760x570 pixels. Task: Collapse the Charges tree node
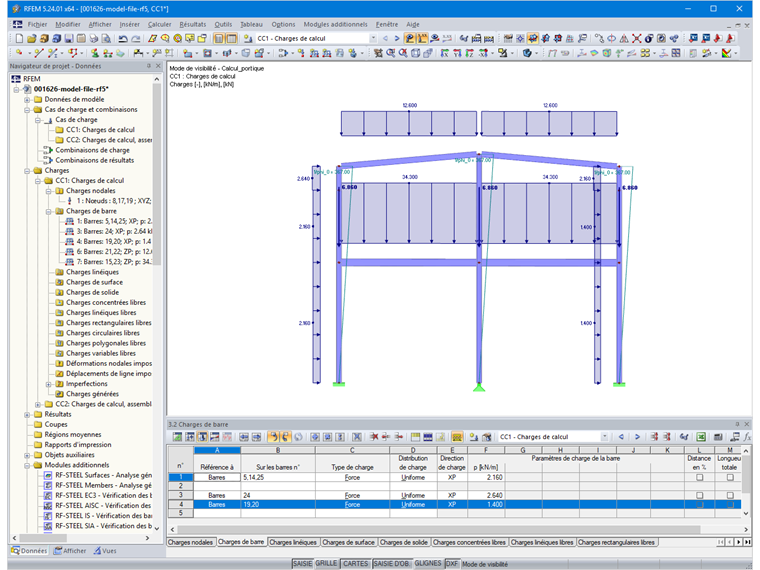(x=27, y=171)
